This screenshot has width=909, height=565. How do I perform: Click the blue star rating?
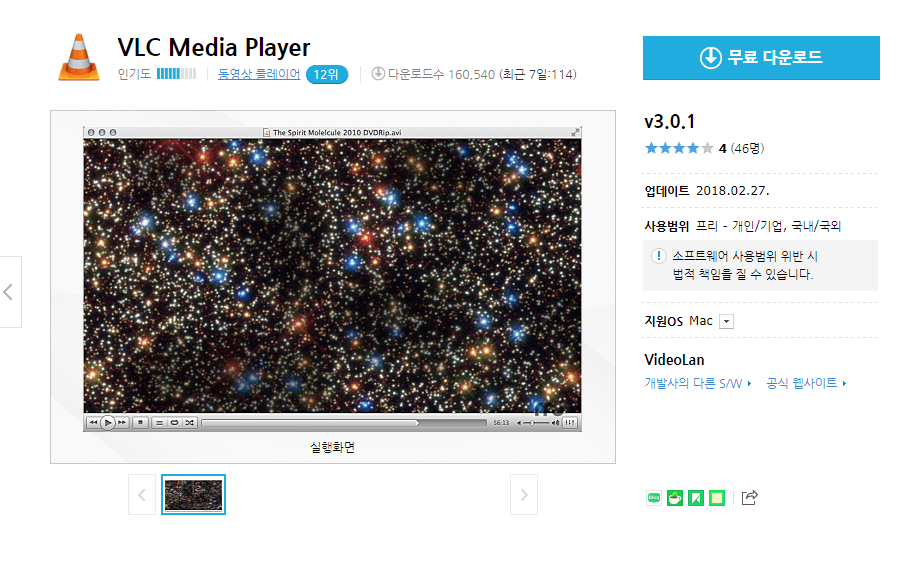[x=679, y=148]
